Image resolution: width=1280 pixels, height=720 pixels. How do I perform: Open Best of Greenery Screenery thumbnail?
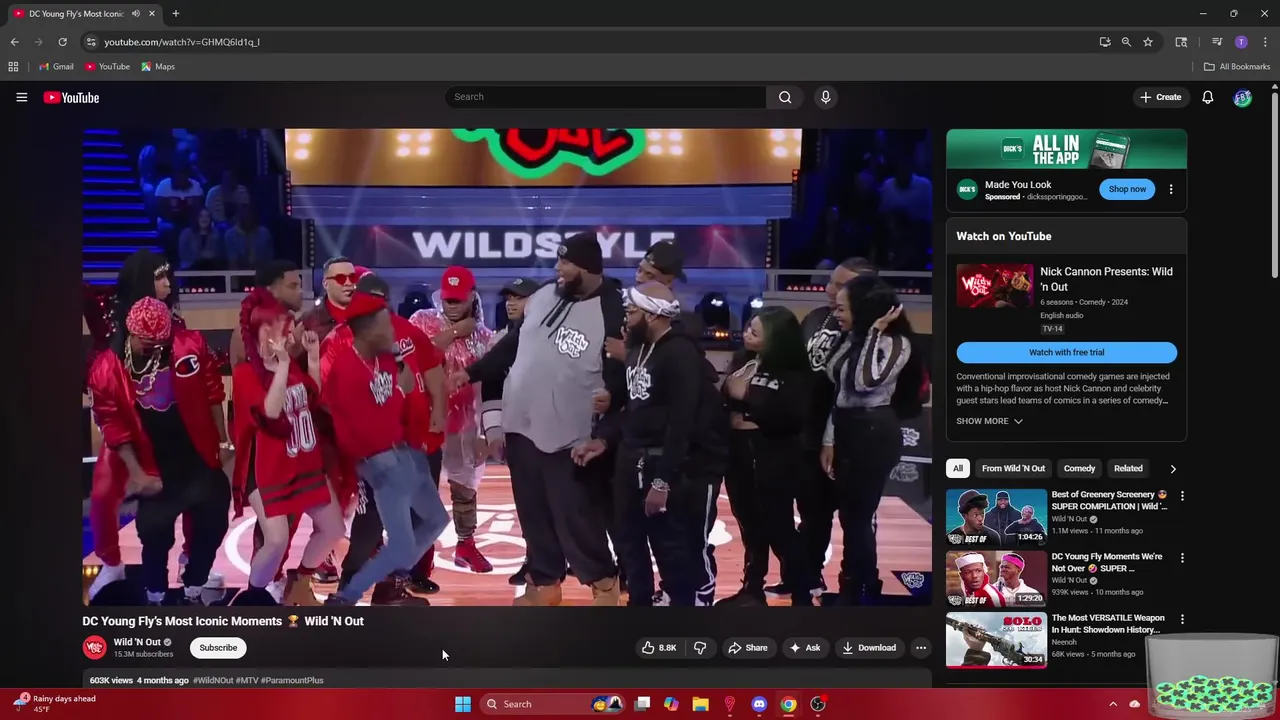996,517
